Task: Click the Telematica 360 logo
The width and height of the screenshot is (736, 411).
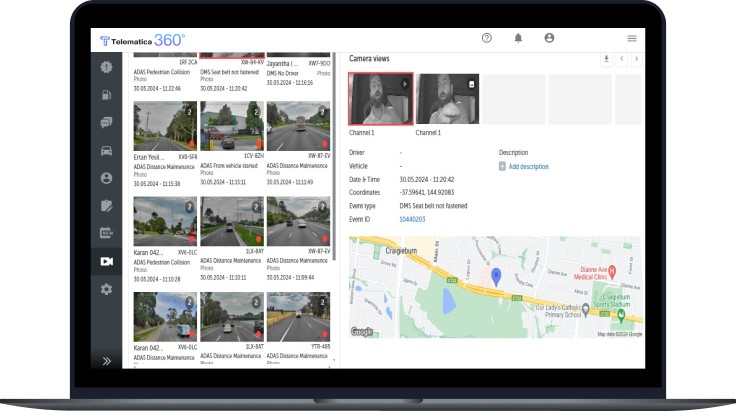Action: pyautogui.click(x=143, y=40)
